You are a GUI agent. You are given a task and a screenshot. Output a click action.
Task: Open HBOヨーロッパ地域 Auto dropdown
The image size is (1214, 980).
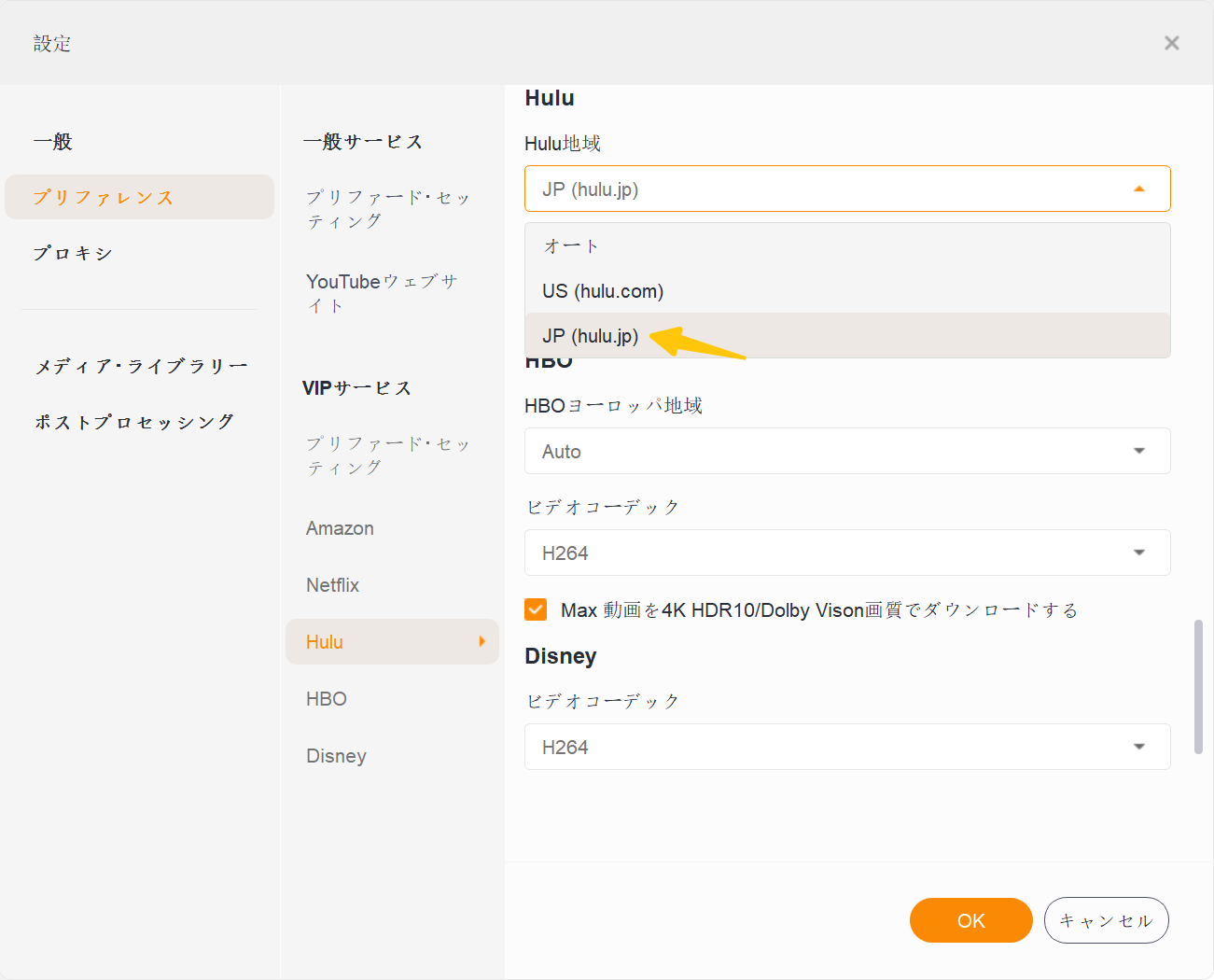(847, 451)
